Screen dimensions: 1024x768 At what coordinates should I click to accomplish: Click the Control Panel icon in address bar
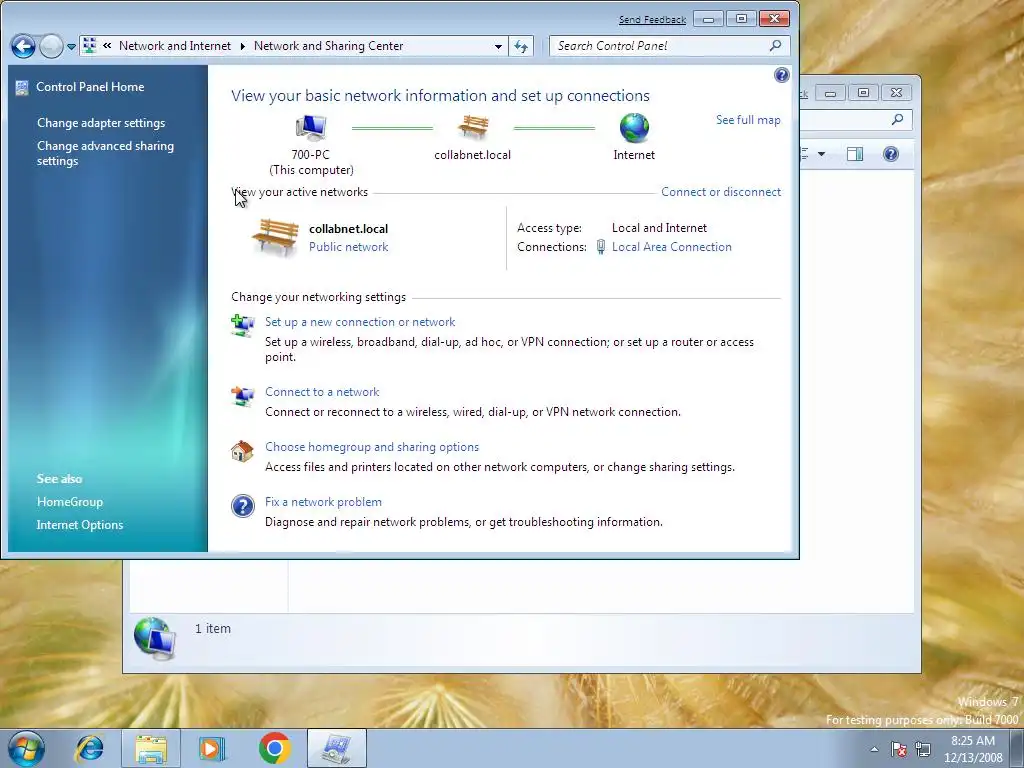pos(90,46)
